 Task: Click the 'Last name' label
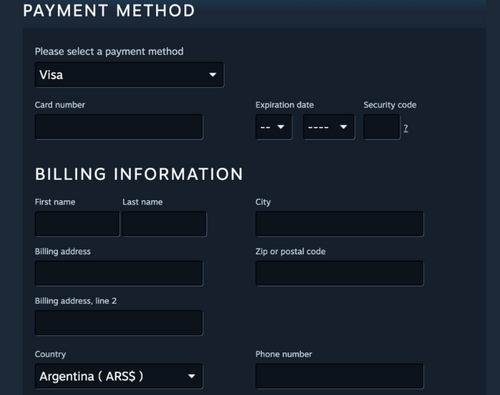tap(143, 202)
